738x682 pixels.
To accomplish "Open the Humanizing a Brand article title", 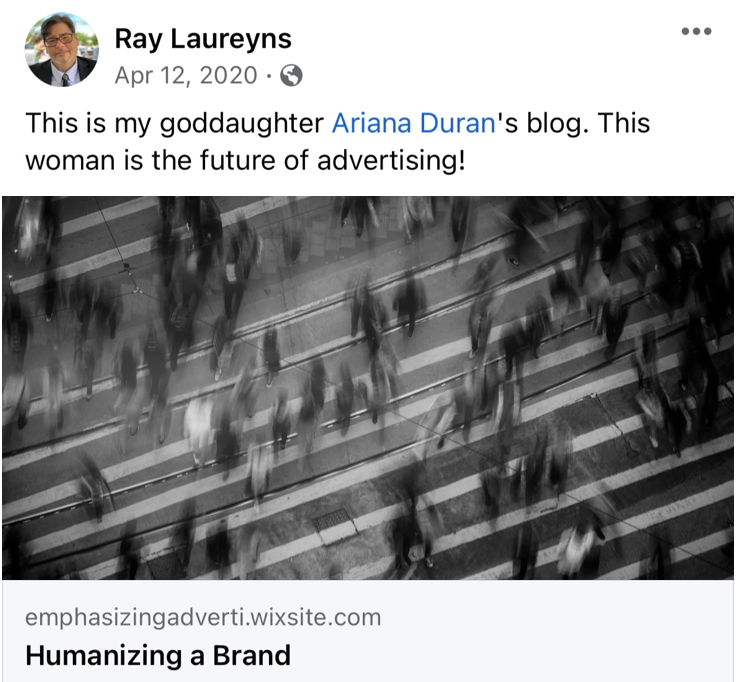I will tap(158, 655).
